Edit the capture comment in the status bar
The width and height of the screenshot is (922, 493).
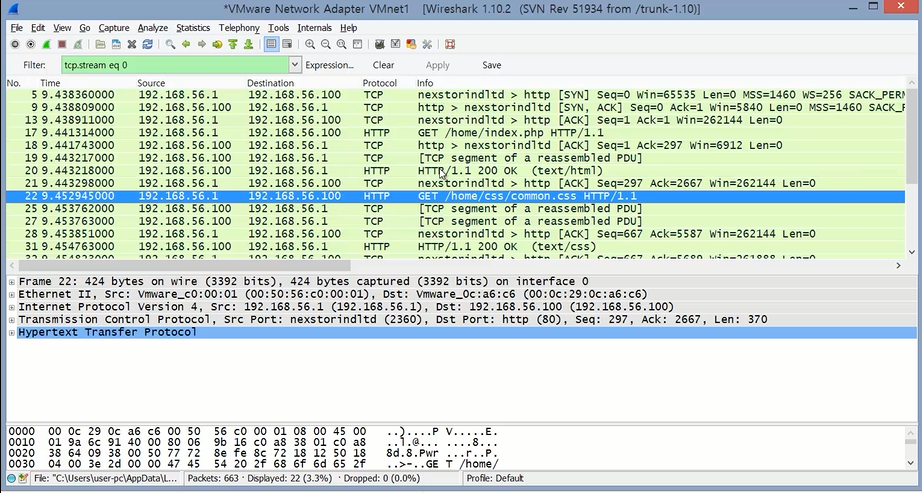tap(23, 478)
